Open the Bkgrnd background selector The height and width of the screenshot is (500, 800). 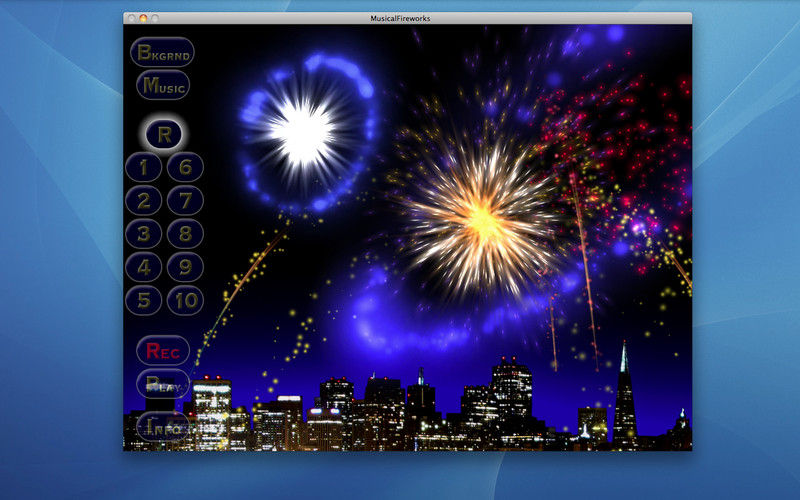click(162, 52)
